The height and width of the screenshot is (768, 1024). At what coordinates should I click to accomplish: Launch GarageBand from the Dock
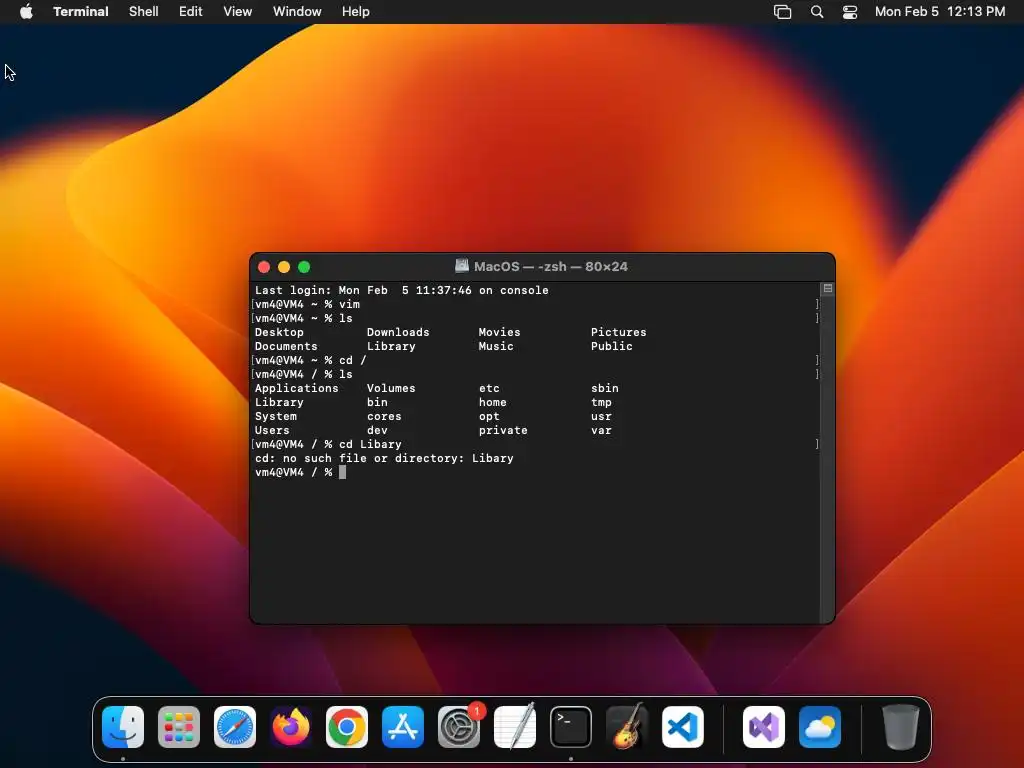coord(627,727)
